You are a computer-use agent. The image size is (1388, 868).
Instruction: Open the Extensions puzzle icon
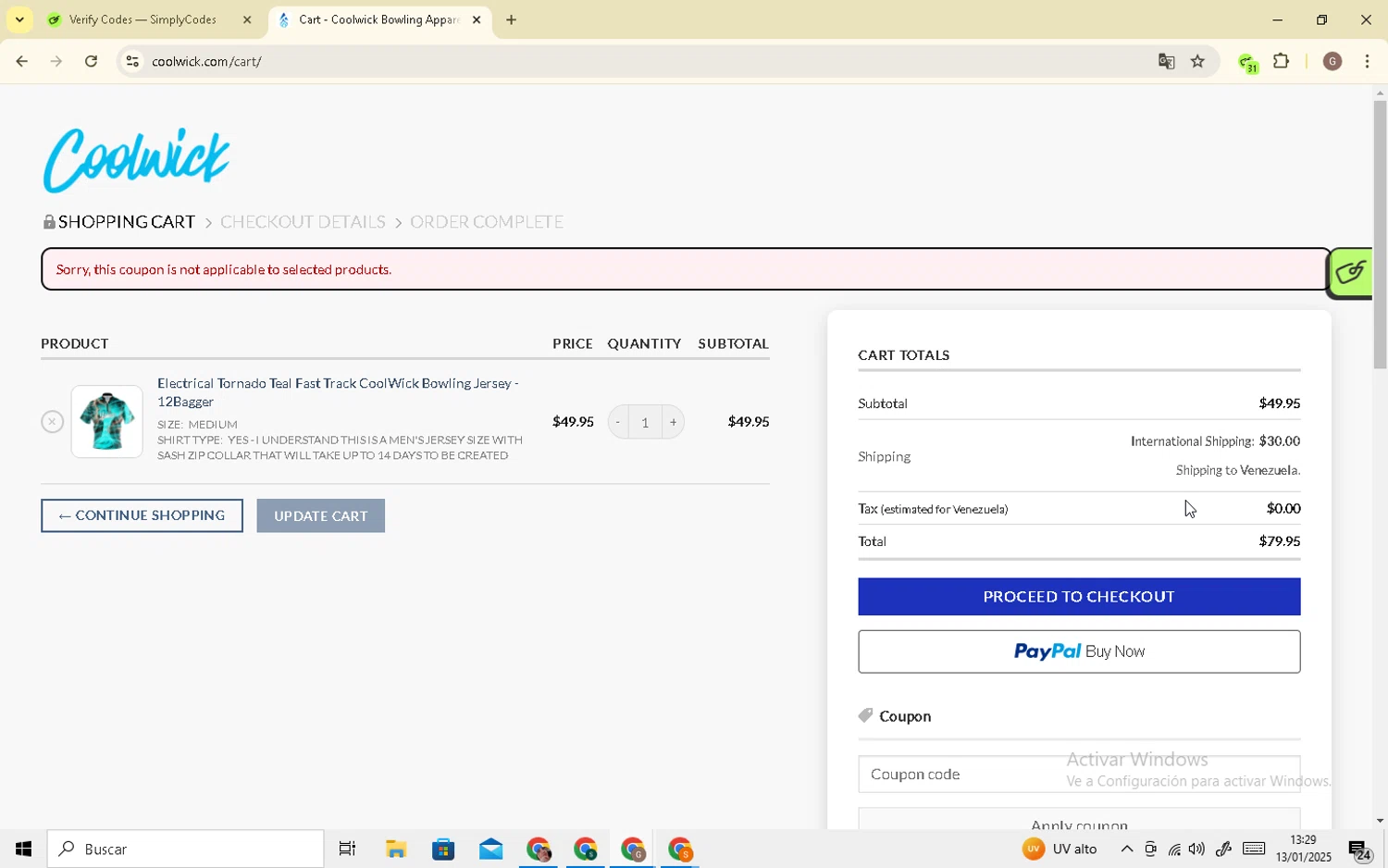1282,62
